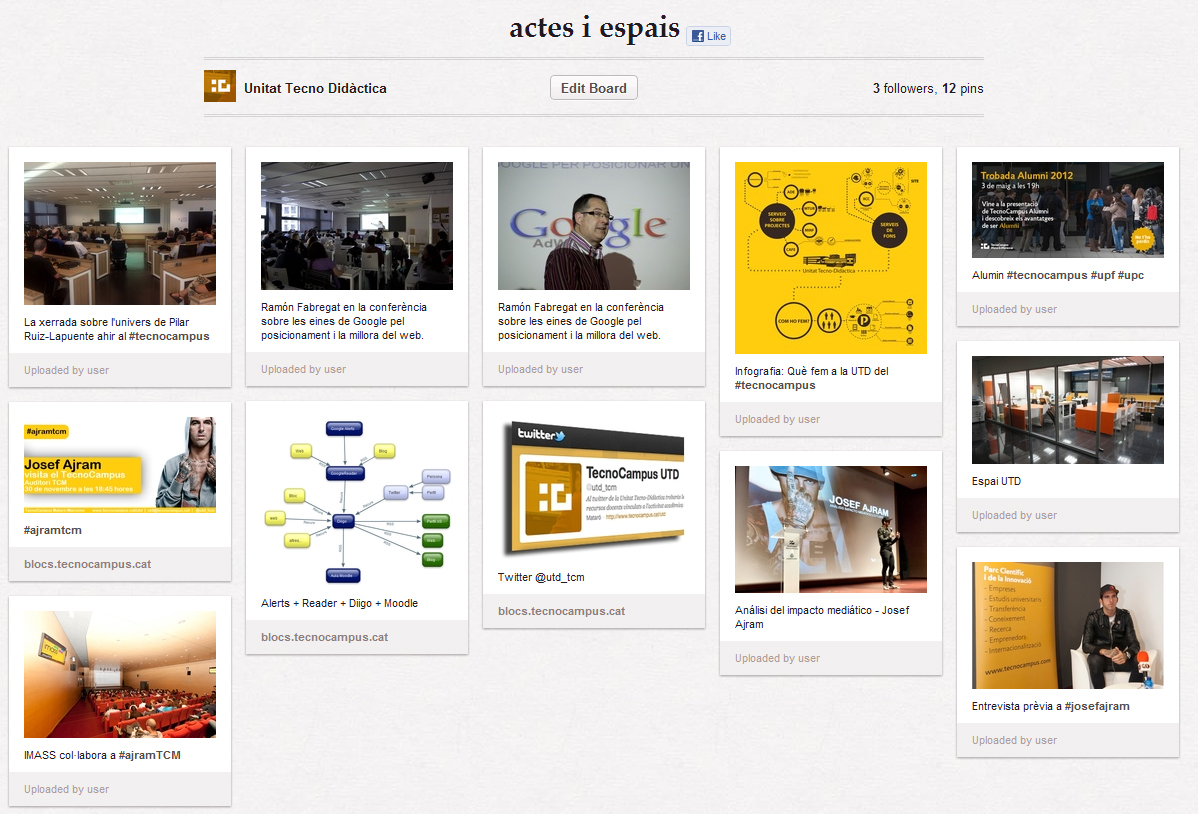Open the red auditorium IMASS photo
This screenshot has width=1198, height=814.
pyautogui.click(x=120, y=674)
